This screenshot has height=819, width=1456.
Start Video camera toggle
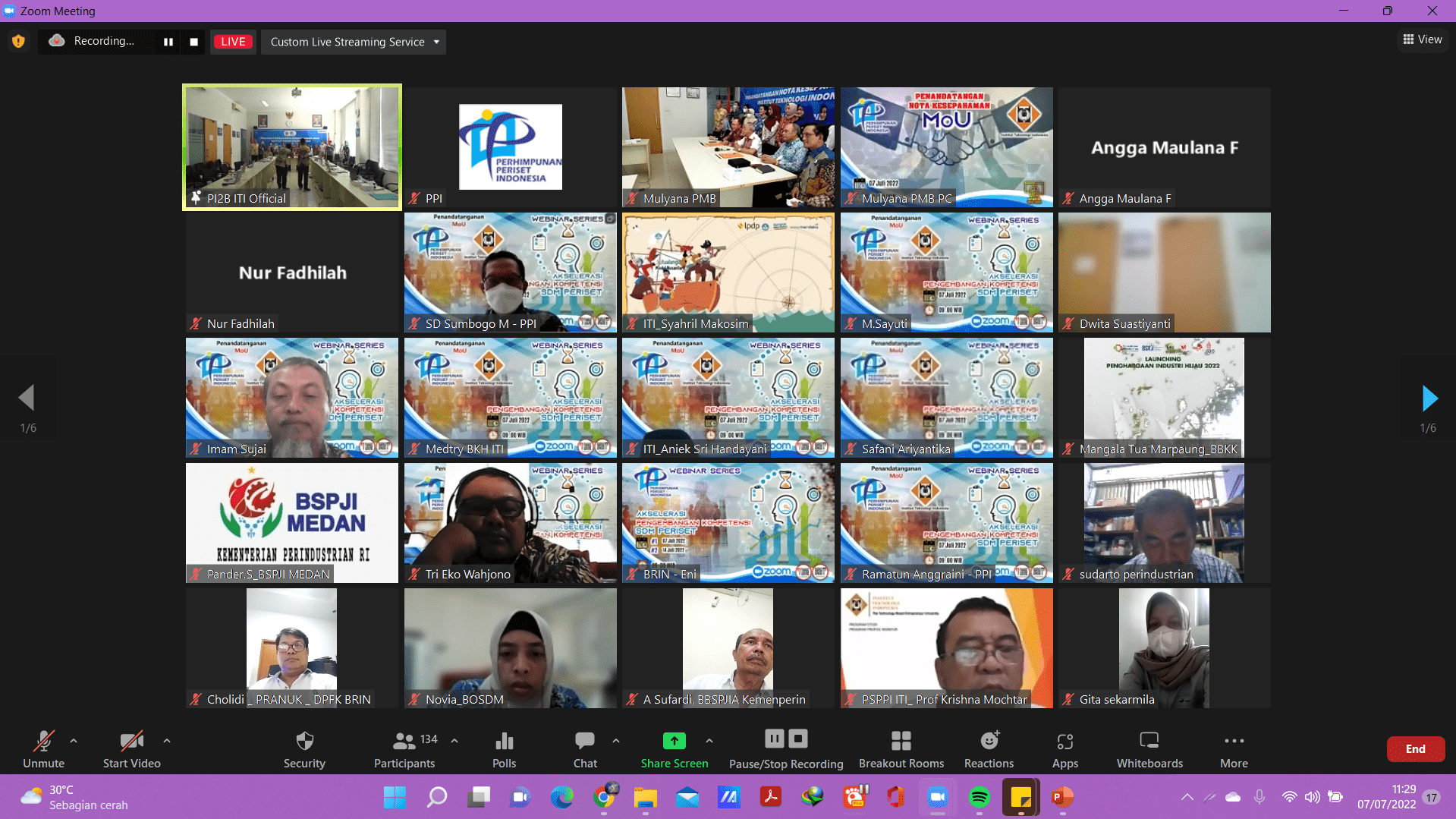click(131, 748)
